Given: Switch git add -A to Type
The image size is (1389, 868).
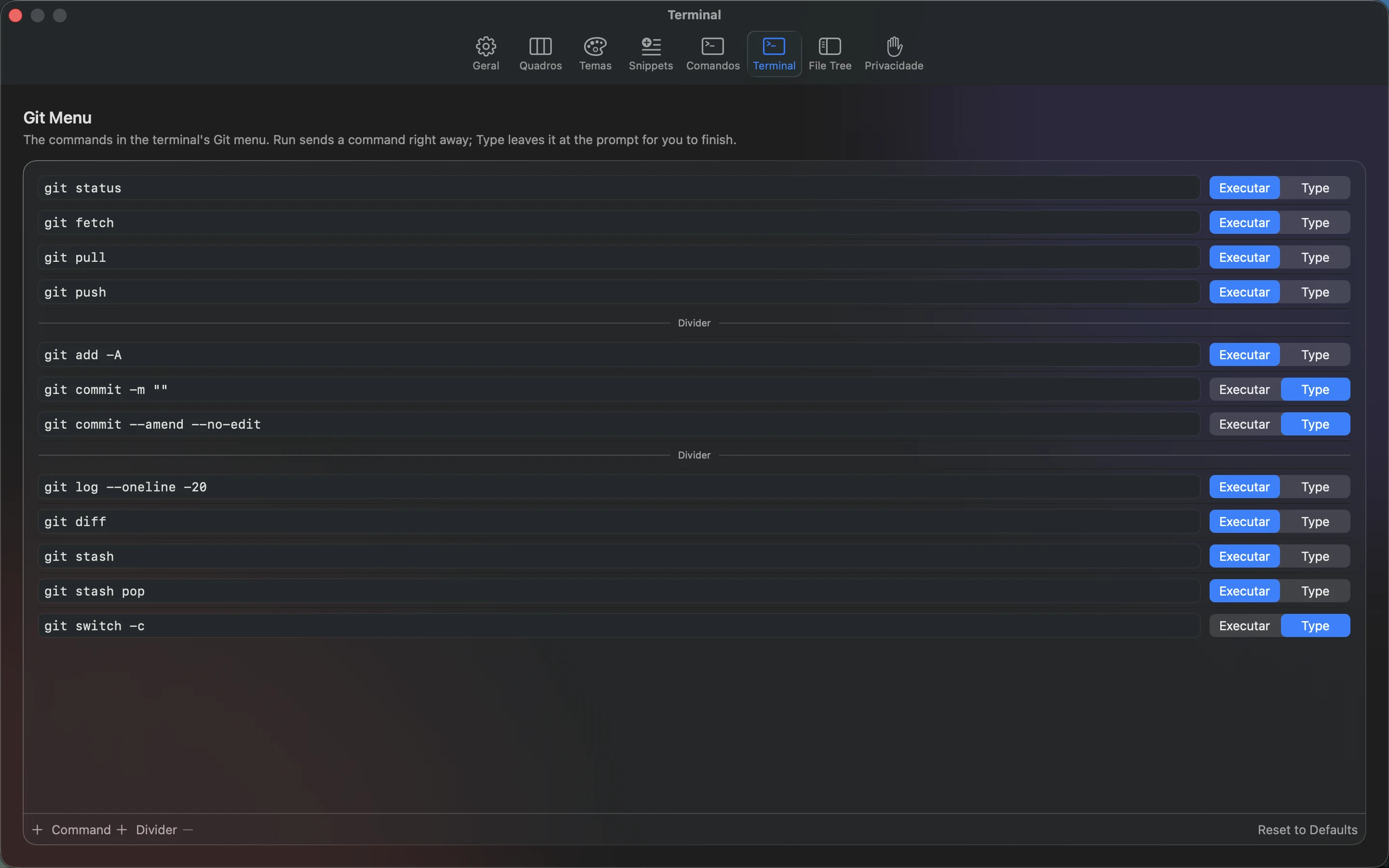Looking at the screenshot, I should (x=1315, y=355).
